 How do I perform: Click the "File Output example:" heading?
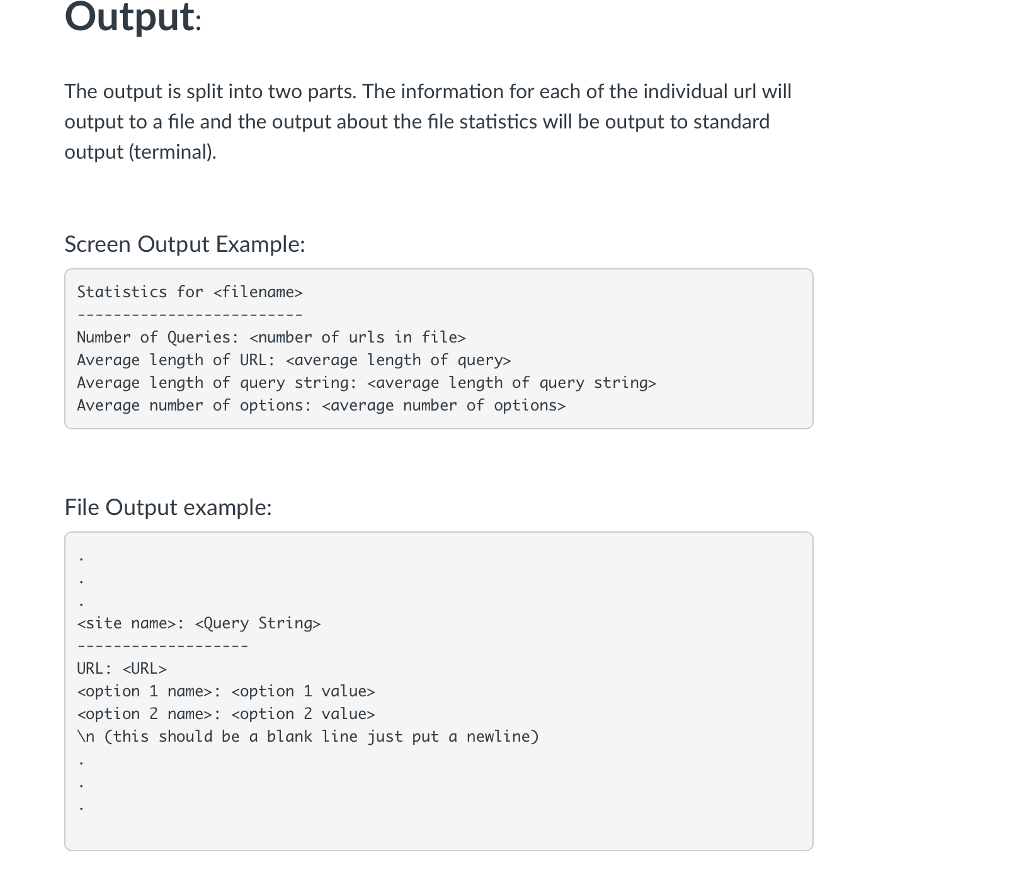tap(168, 508)
